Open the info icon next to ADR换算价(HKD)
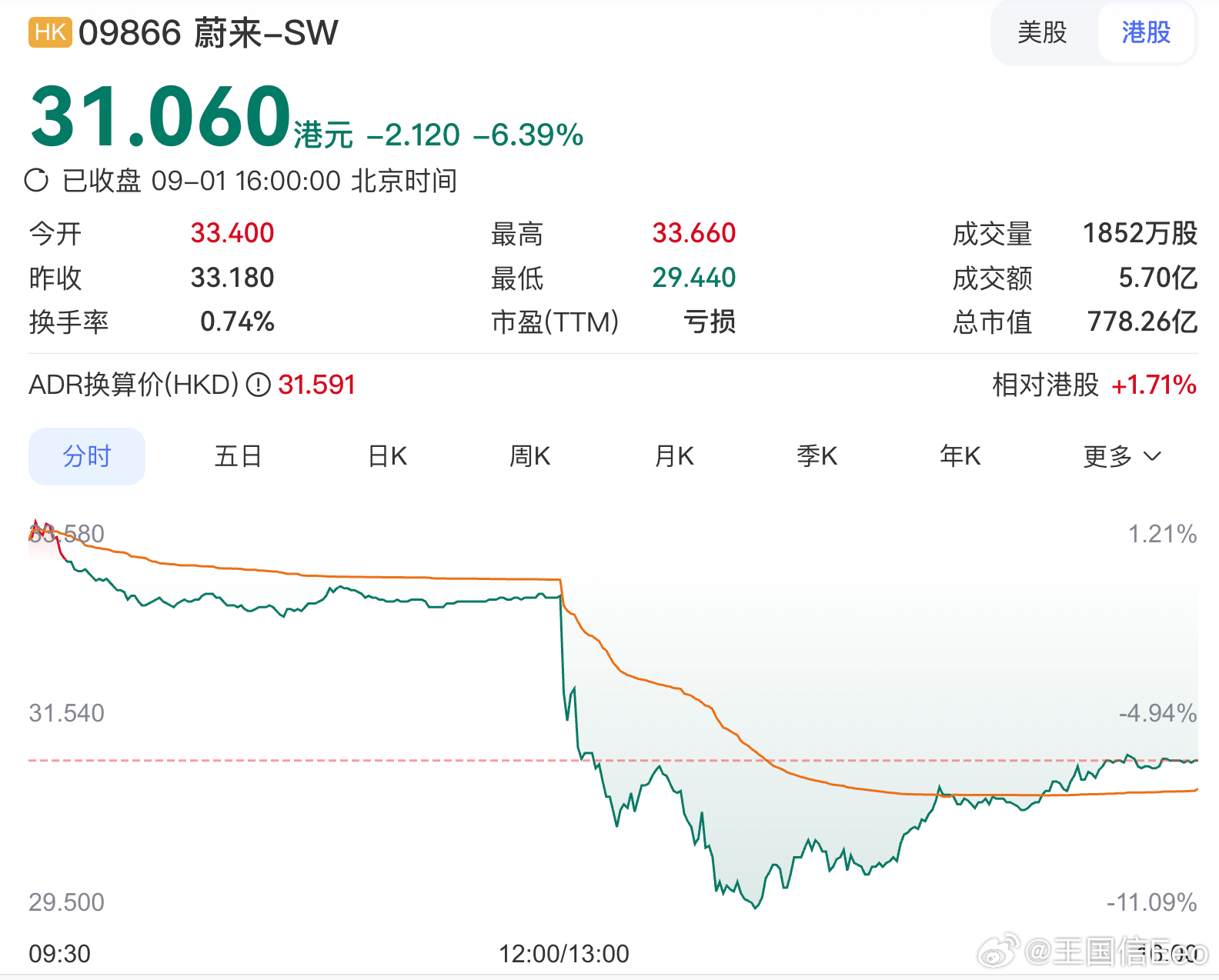 (258, 385)
